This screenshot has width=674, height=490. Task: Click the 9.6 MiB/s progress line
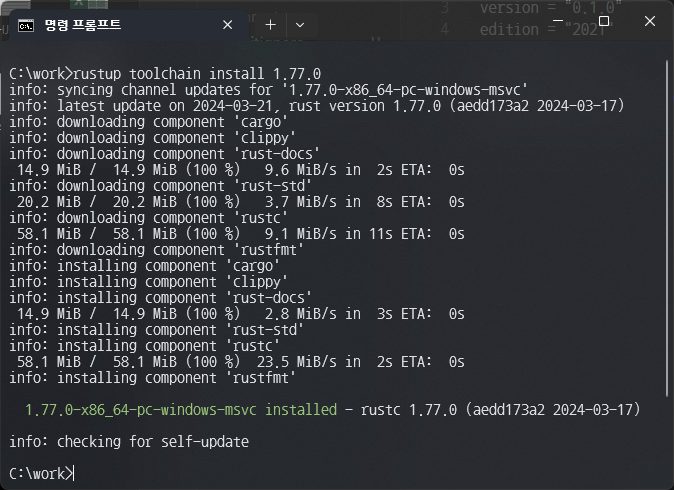coord(241,170)
